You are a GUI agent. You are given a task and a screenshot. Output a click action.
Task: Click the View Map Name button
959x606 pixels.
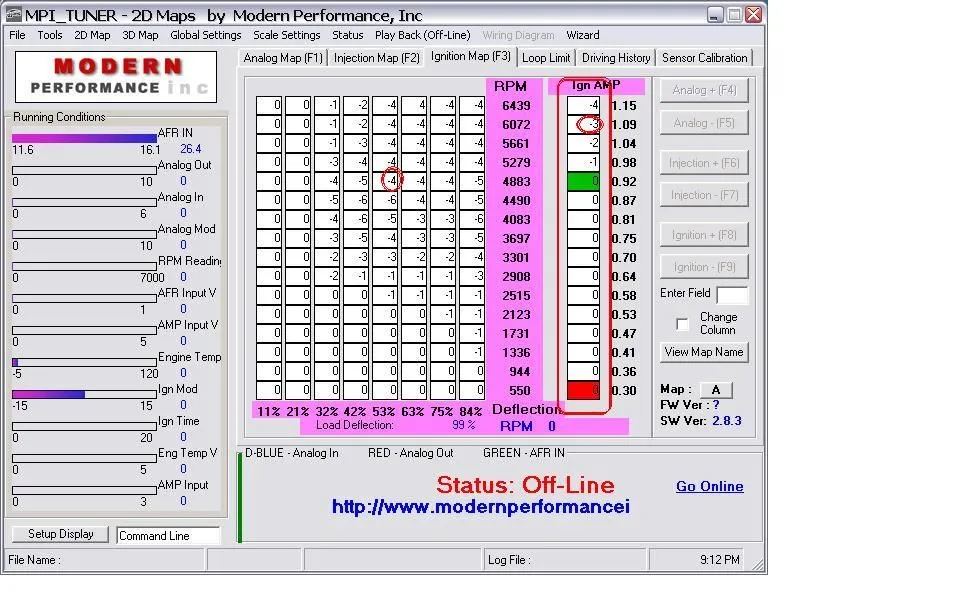pos(704,352)
